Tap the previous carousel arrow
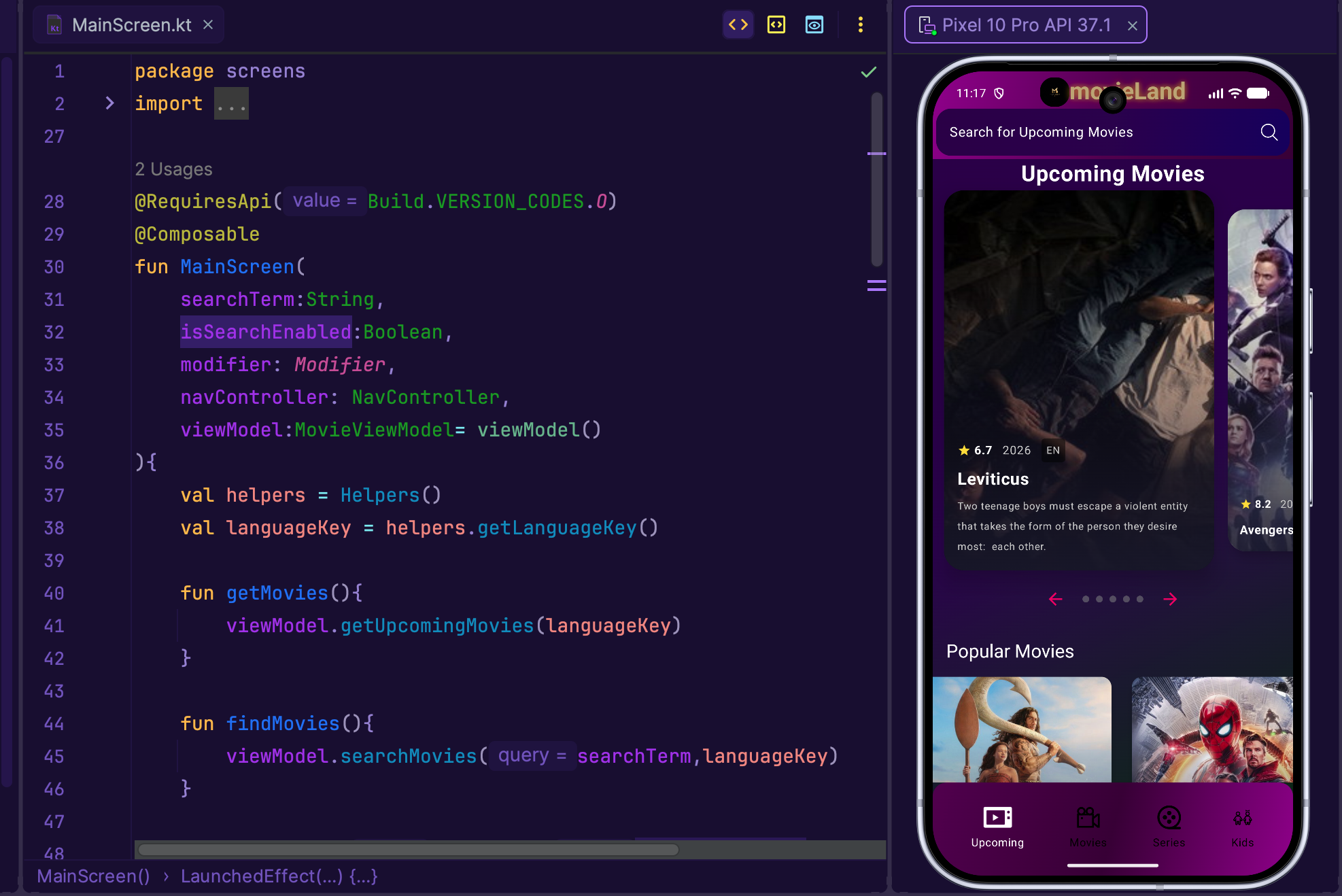 [x=1055, y=599]
